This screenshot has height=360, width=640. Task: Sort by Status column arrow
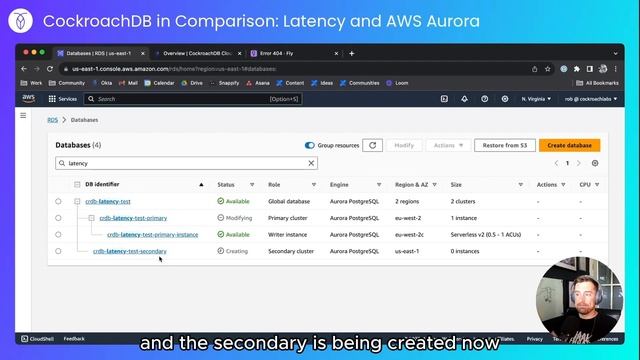[252, 185]
